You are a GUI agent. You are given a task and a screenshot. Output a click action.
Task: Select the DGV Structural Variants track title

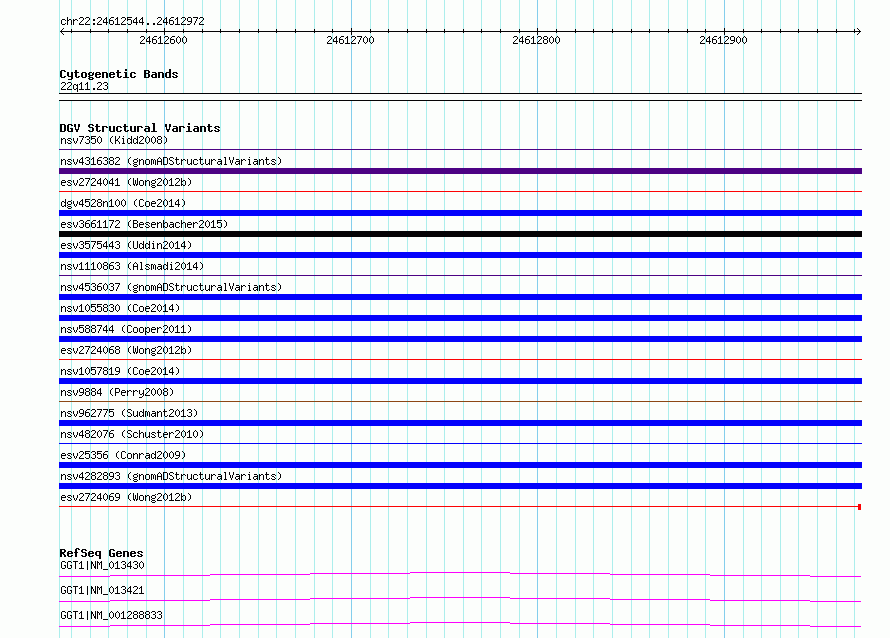pyautogui.click(x=140, y=128)
